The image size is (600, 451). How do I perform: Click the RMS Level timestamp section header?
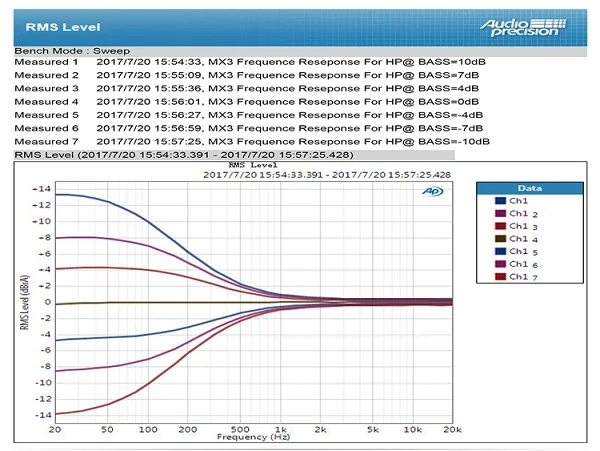[184, 155]
